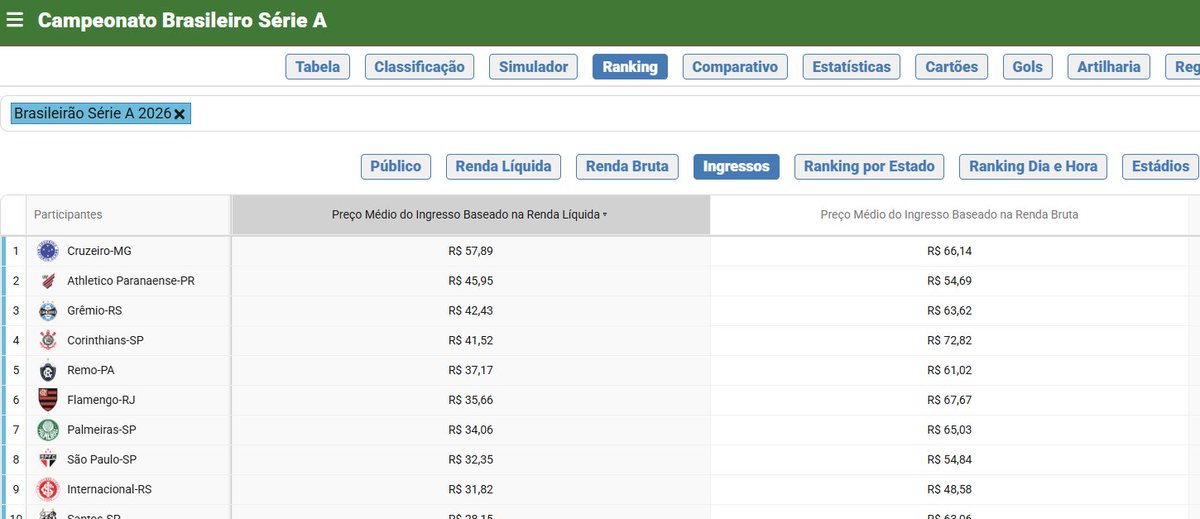The width and height of the screenshot is (1200, 519).
Task: Sort by Preço Médio Renda Líquida column
Action: [x=470, y=215]
